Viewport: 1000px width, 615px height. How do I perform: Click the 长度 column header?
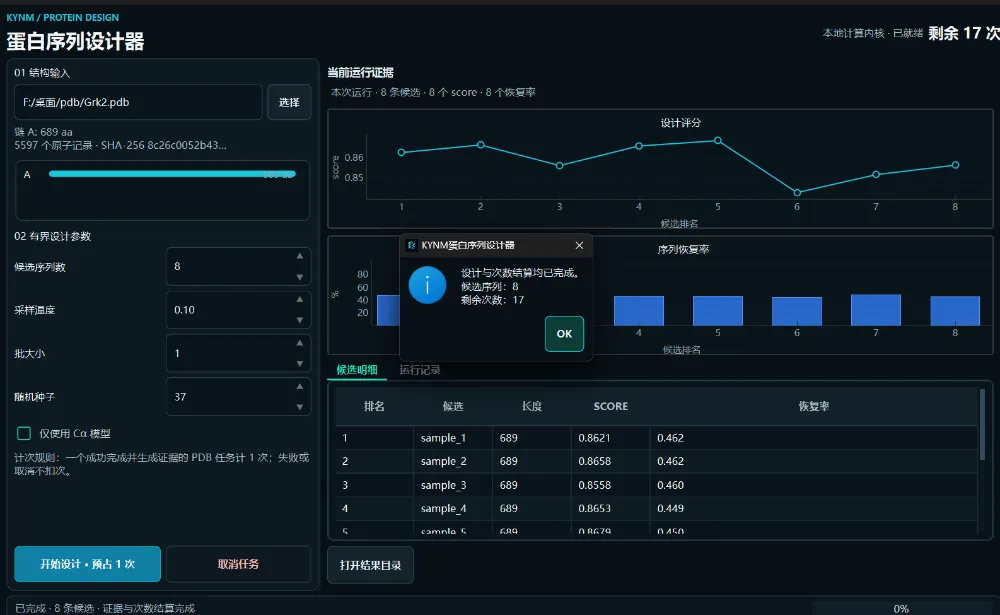tap(532, 406)
